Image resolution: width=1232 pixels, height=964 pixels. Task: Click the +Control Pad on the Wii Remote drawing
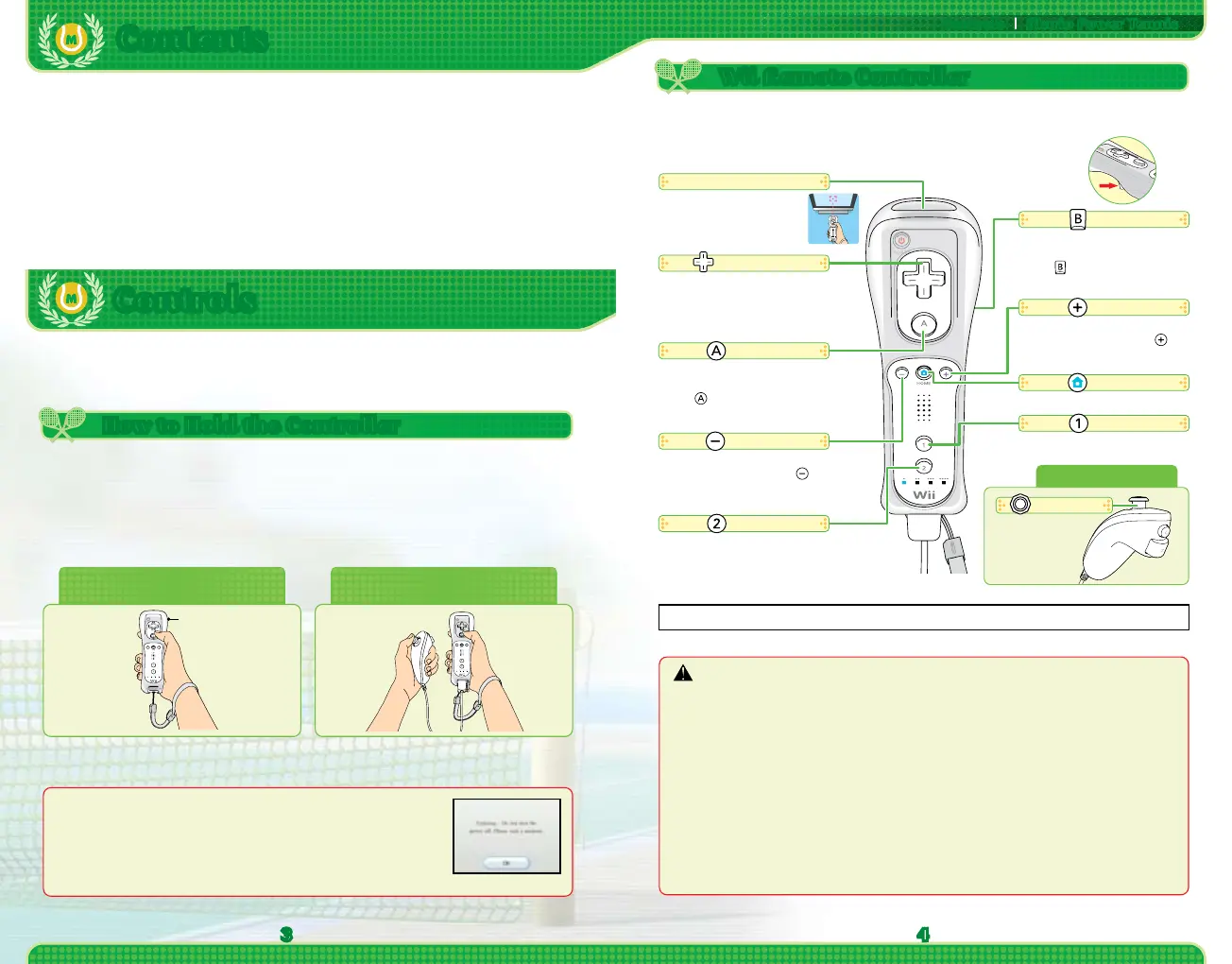coord(924,278)
